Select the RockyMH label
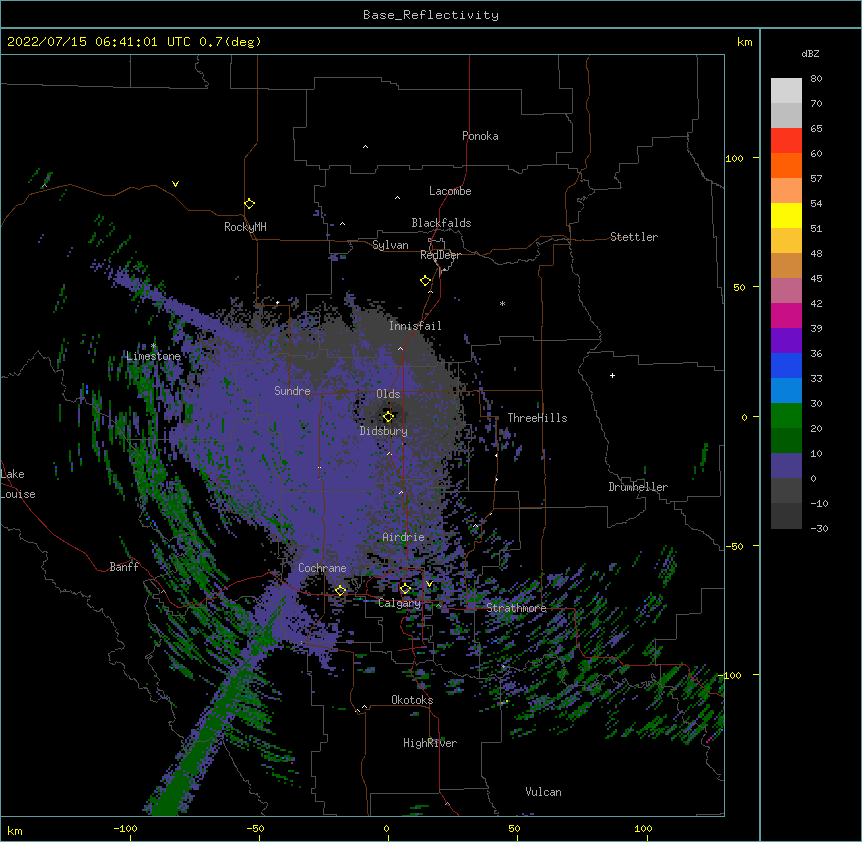The width and height of the screenshot is (862, 842). pos(245,227)
